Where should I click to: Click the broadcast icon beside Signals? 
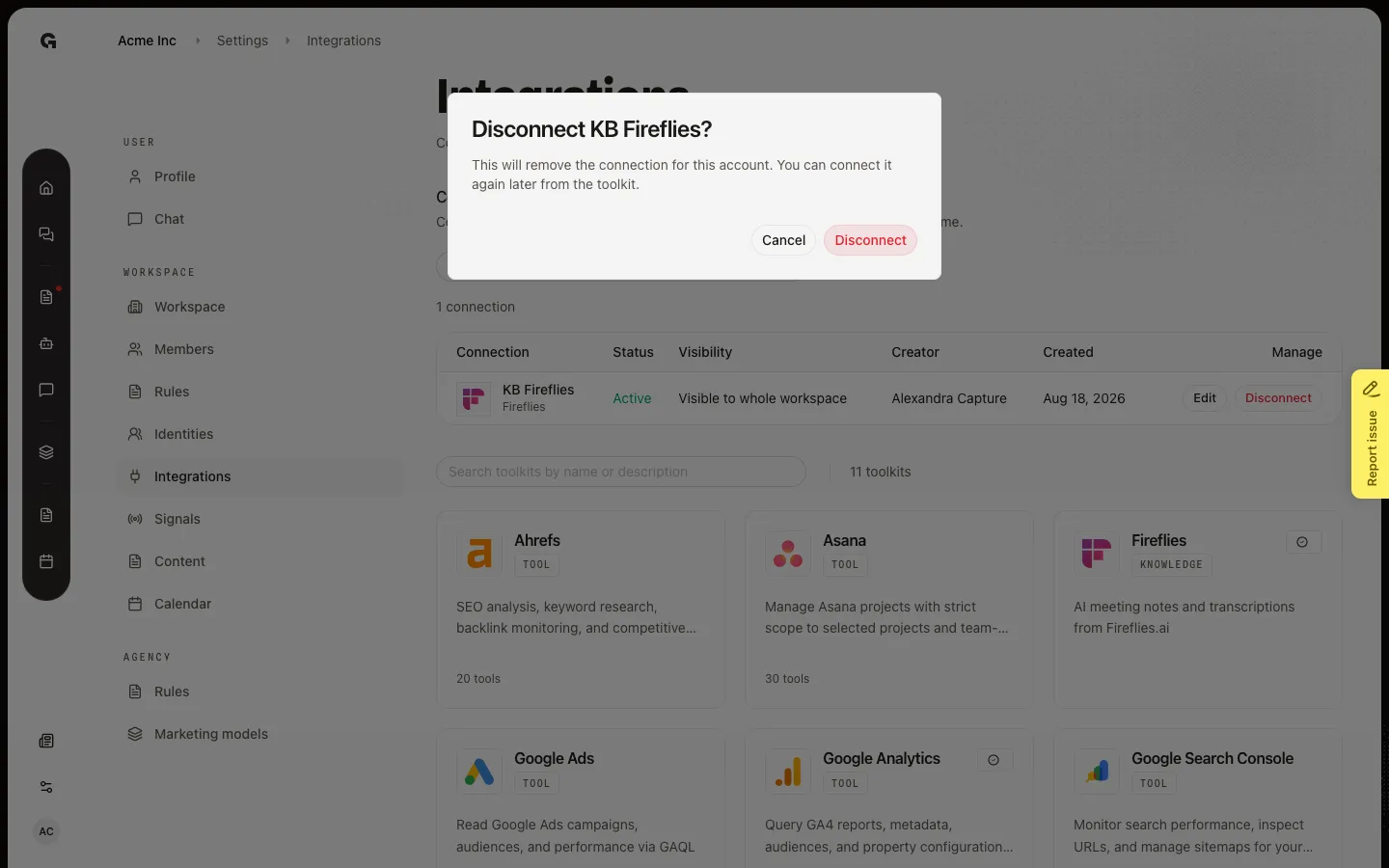click(x=135, y=519)
